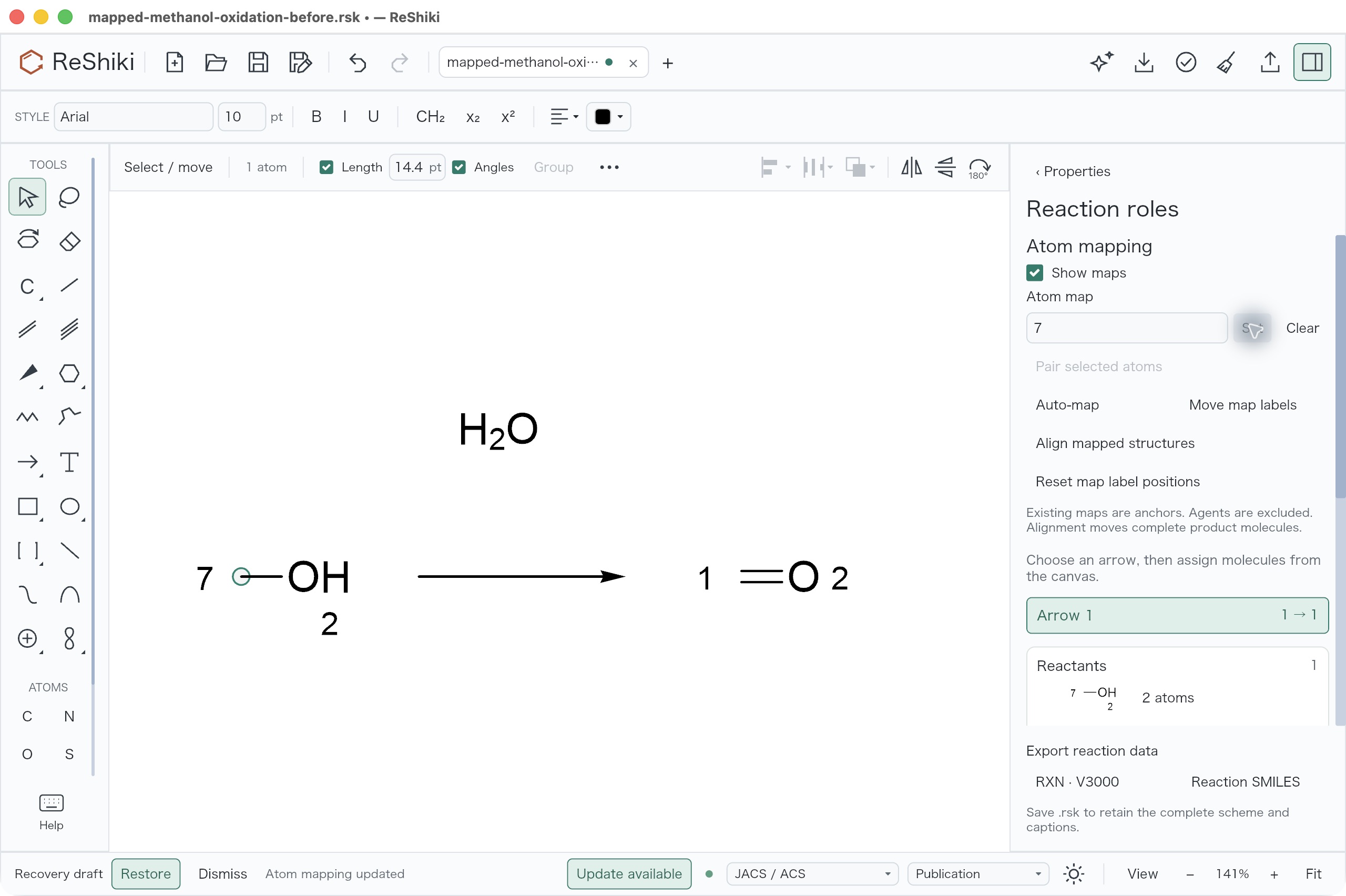Select the lasso selection tool

(x=69, y=197)
